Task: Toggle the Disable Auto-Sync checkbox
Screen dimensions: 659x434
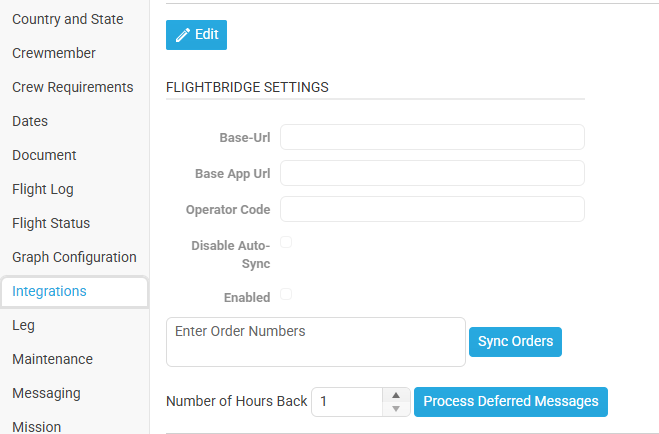Action: click(286, 242)
